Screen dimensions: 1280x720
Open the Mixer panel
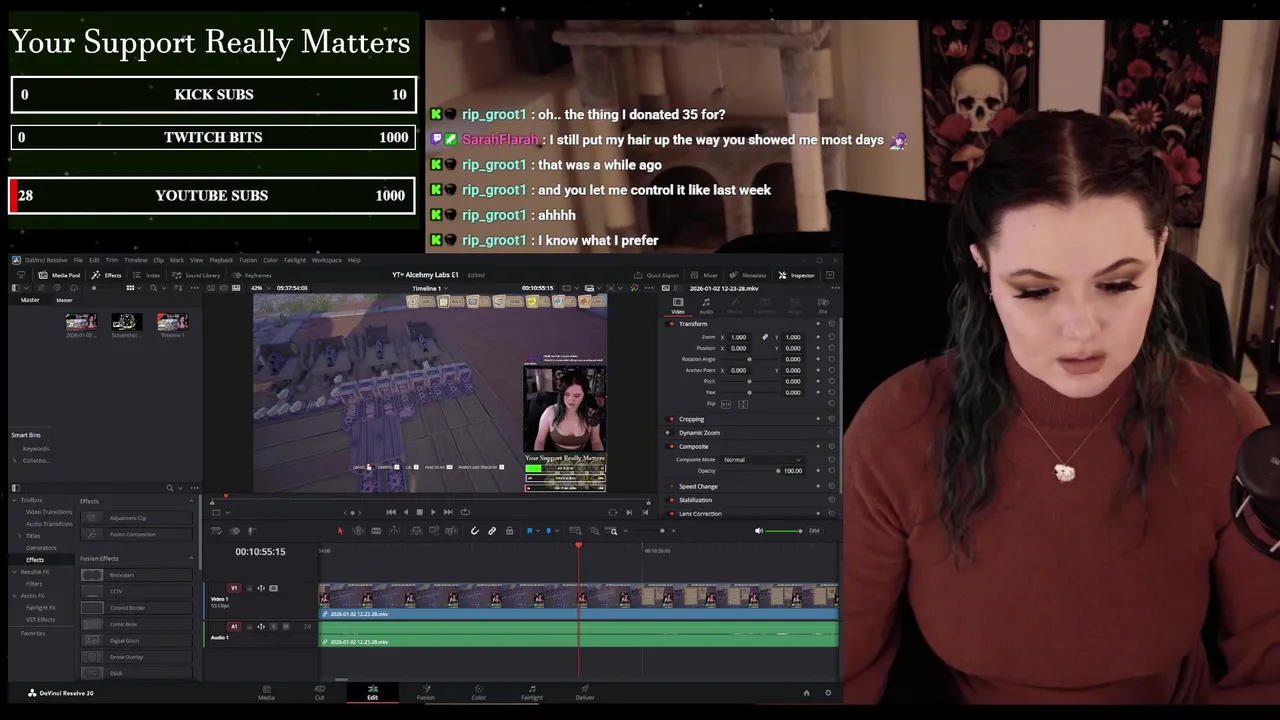point(705,275)
